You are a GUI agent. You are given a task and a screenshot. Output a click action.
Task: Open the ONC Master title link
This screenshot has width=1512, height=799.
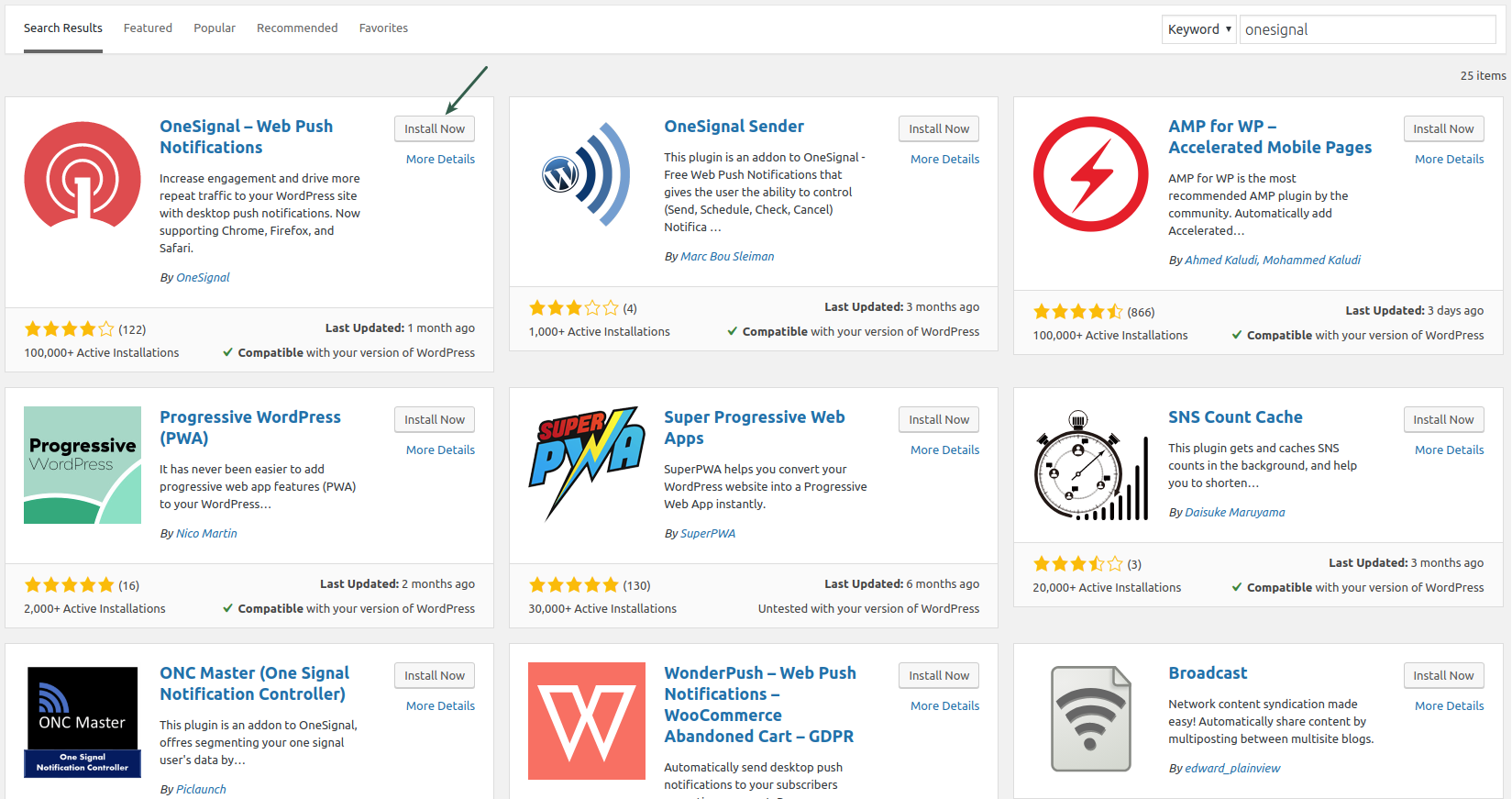pyautogui.click(x=254, y=683)
